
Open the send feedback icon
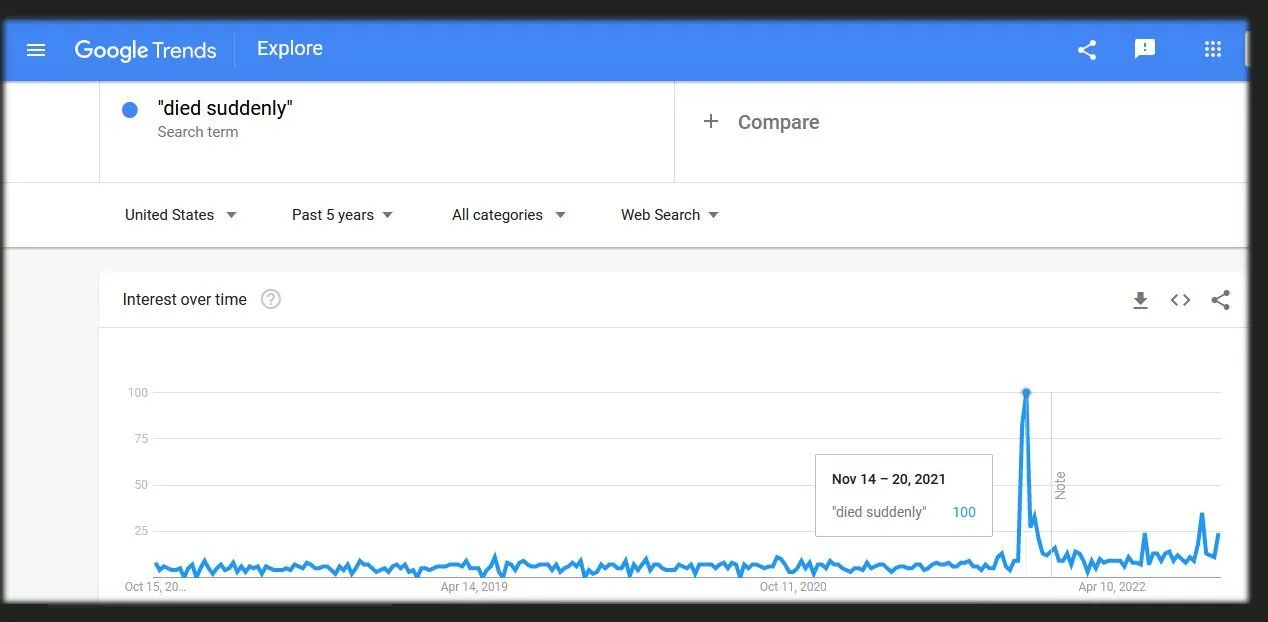(1145, 49)
